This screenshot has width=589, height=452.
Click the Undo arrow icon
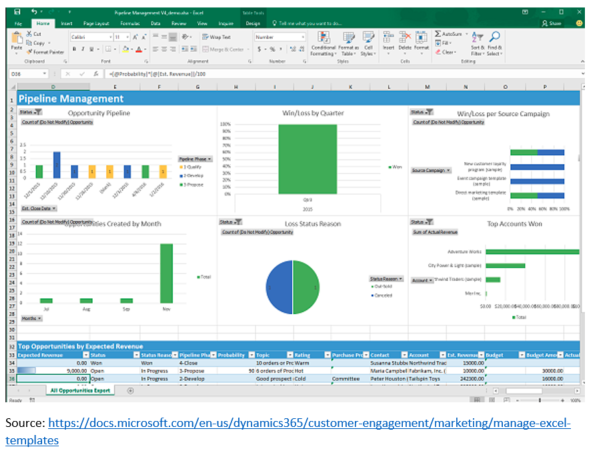(34, 12)
